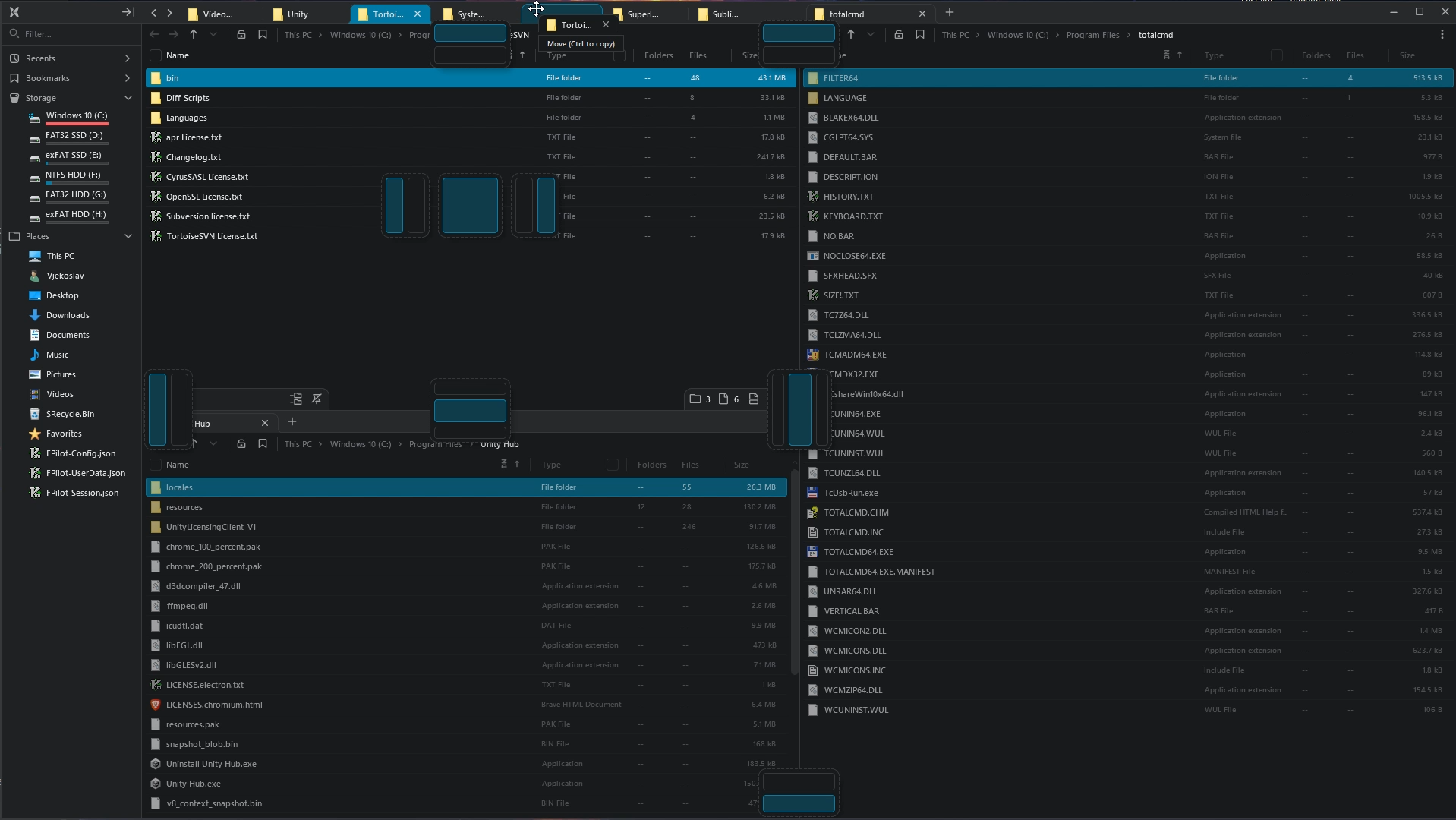Open the three-dot options menu in the totalcmd pane
Viewport: 1456px width, 820px height.
(x=1442, y=35)
